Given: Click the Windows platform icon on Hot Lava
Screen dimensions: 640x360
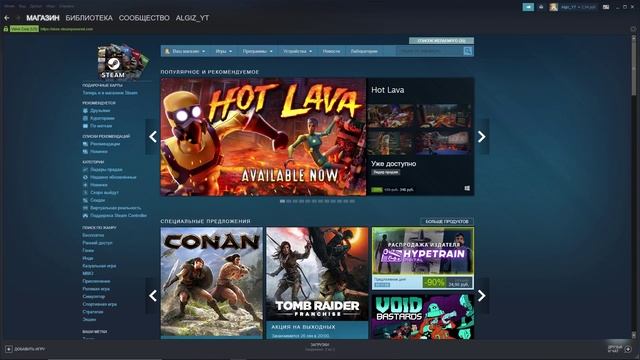Looking at the screenshot, I should (x=467, y=188).
